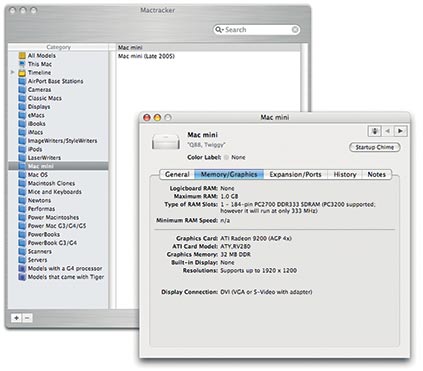The width and height of the screenshot is (423, 371).
Task: Select AirPort Base Stations folder icon
Action: tap(22, 81)
